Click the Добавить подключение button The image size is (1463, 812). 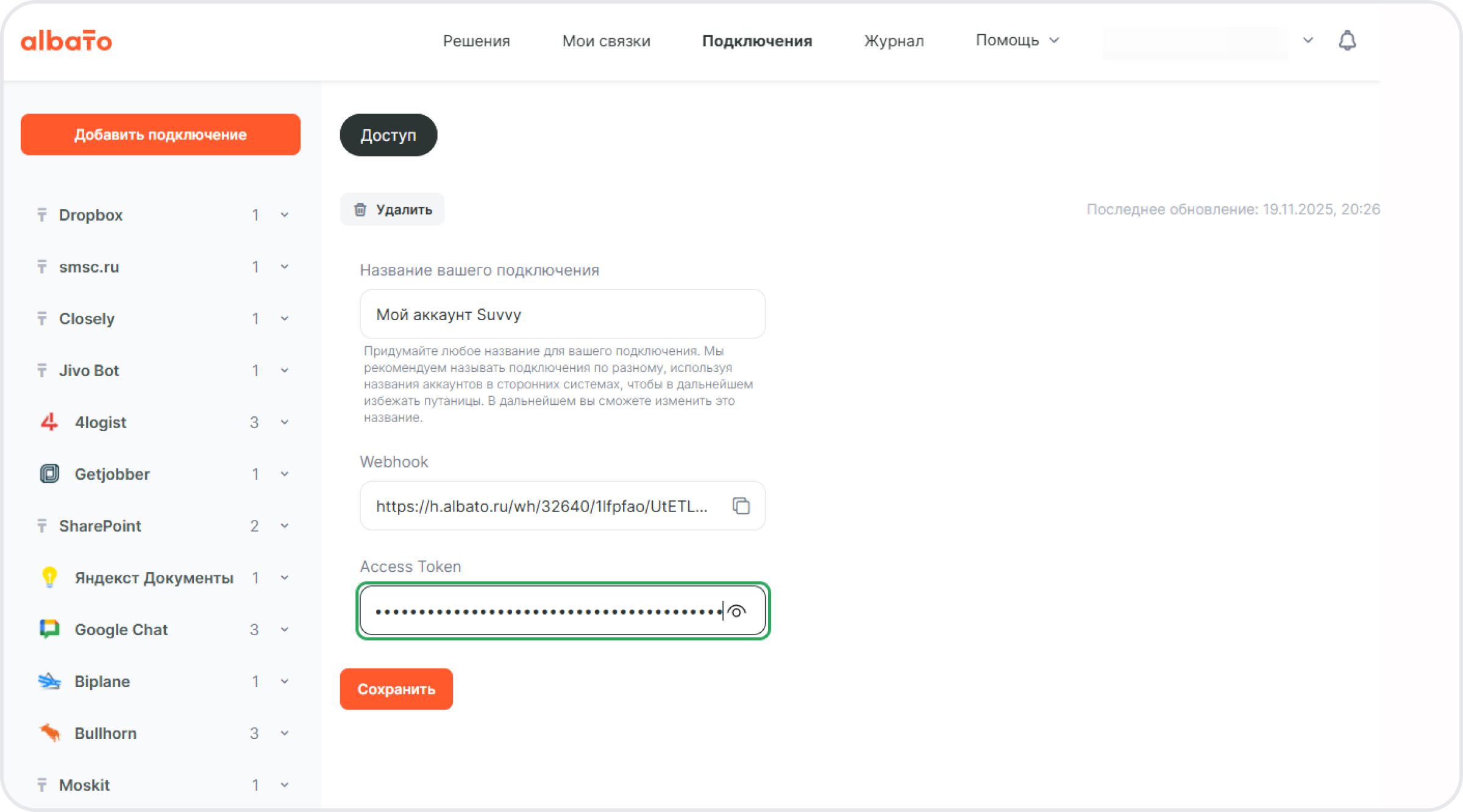[160, 135]
